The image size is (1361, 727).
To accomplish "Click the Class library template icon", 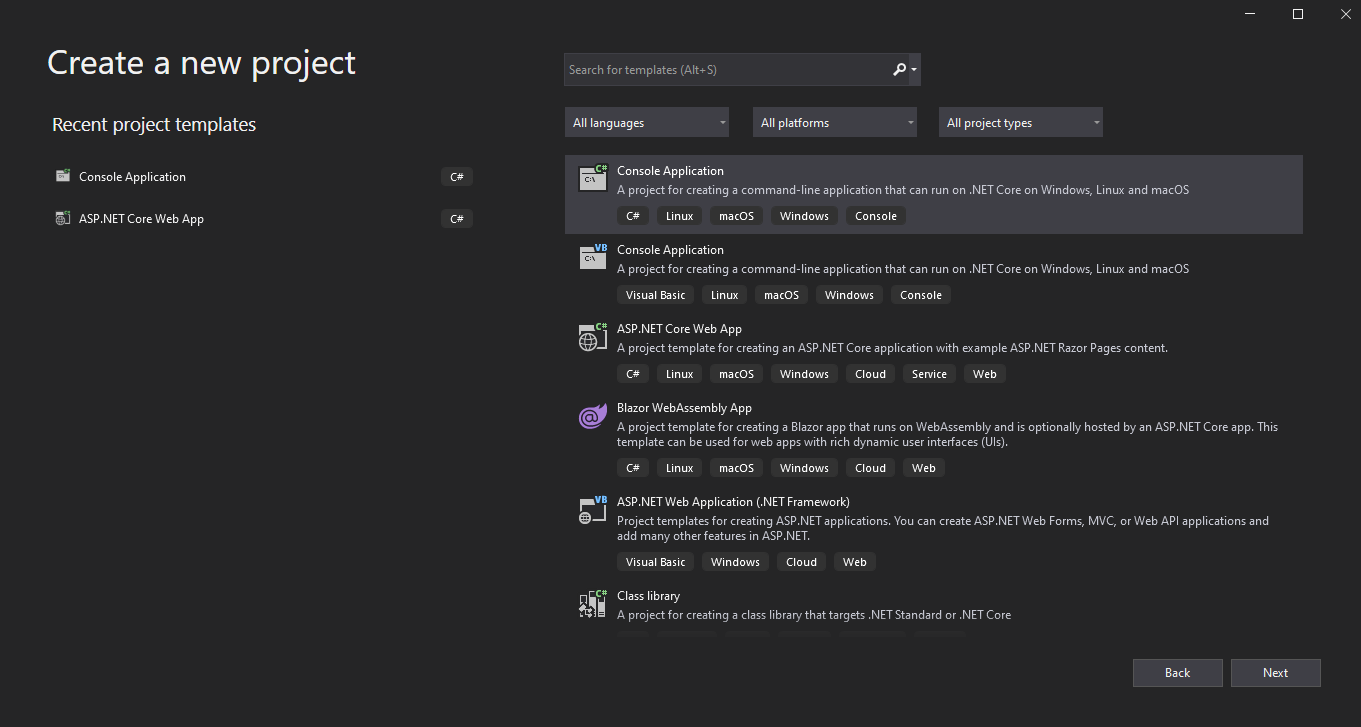I will (593, 604).
